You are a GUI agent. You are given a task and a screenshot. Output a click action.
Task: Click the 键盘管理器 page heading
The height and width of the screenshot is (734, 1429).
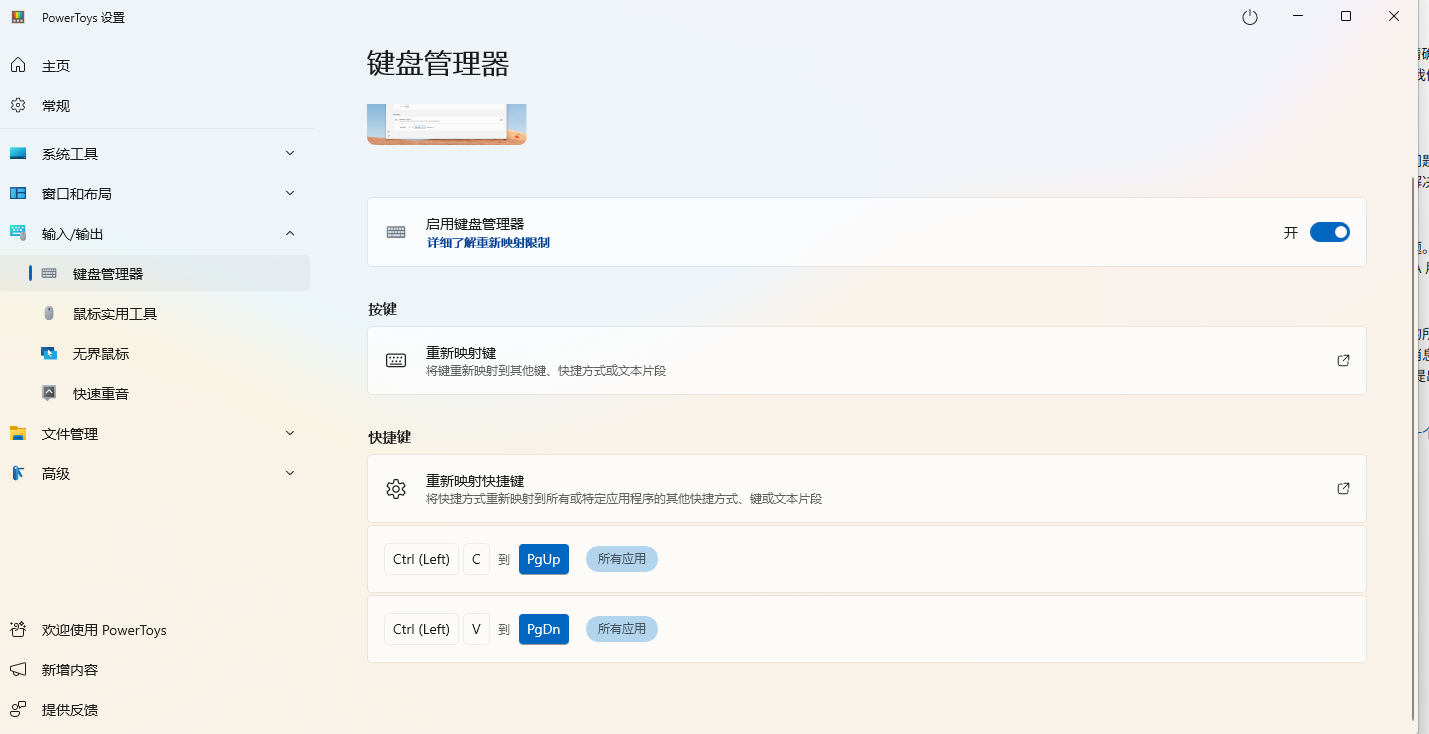click(x=438, y=64)
